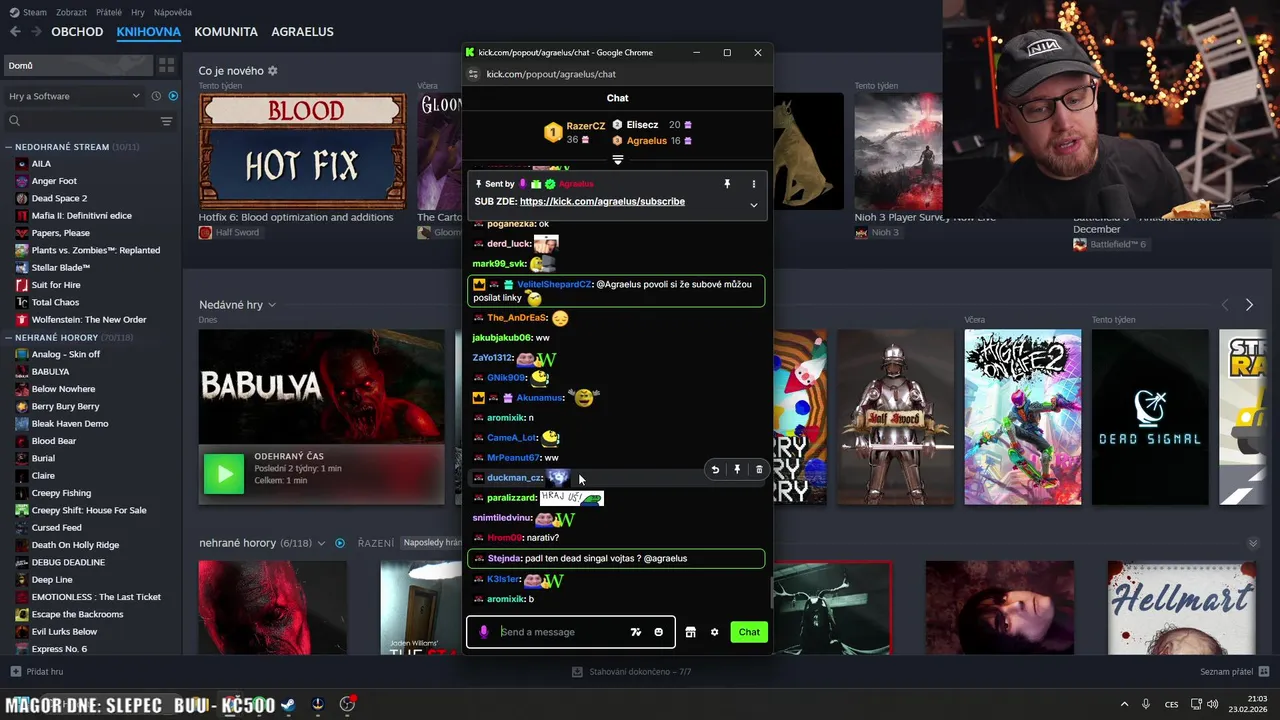This screenshot has width=1280, height=720.
Task: Open pinned message three-dot options
Action: [x=753, y=184]
